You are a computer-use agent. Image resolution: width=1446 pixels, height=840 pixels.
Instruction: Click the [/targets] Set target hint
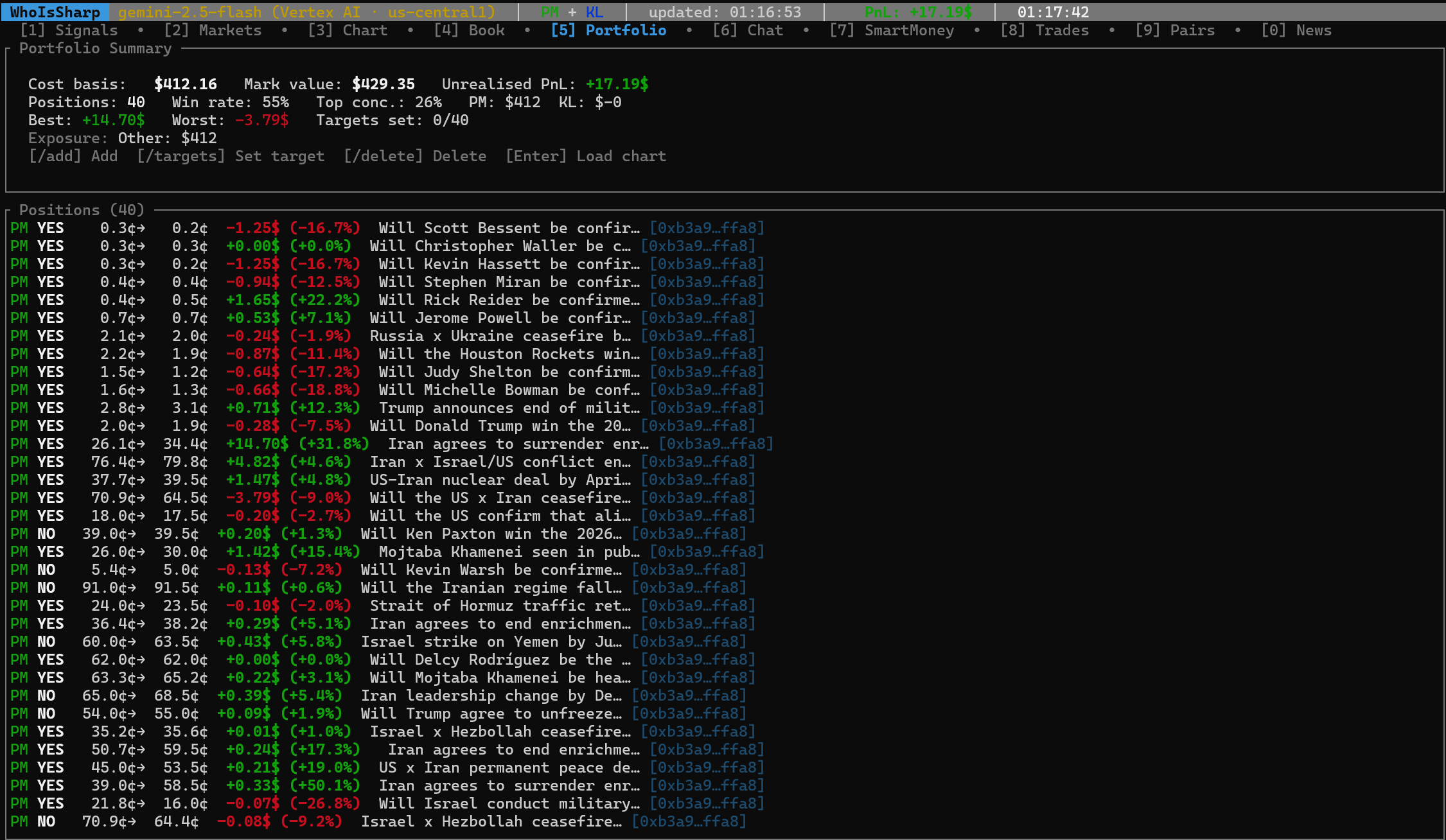[231, 156]
